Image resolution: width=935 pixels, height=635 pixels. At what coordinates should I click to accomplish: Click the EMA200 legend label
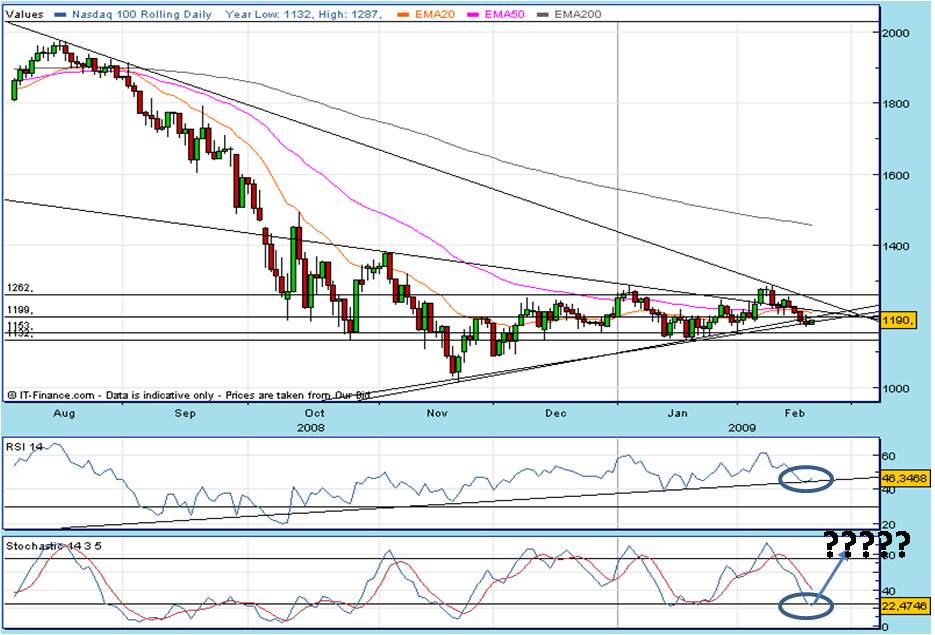point(577,14)
